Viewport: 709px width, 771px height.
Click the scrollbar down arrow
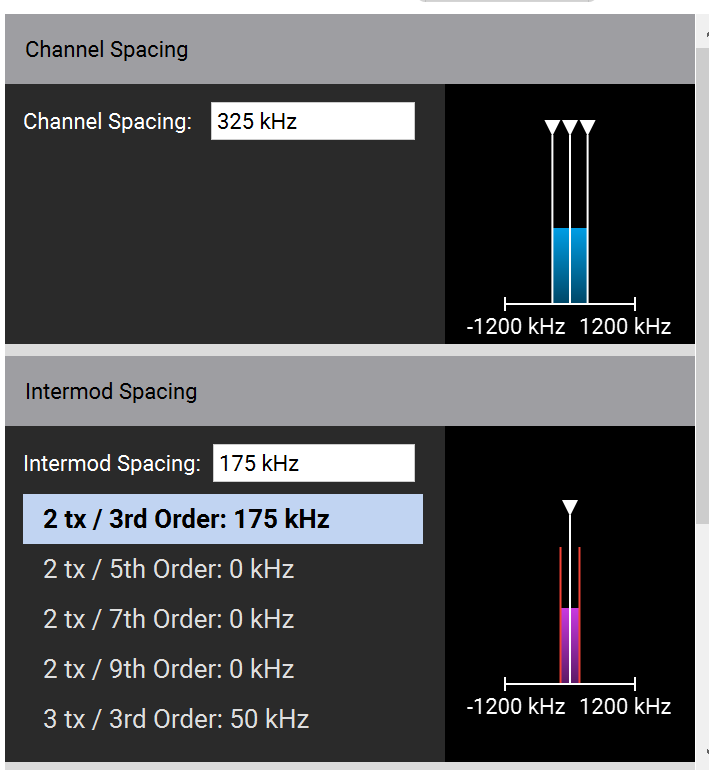coord(703,752)
